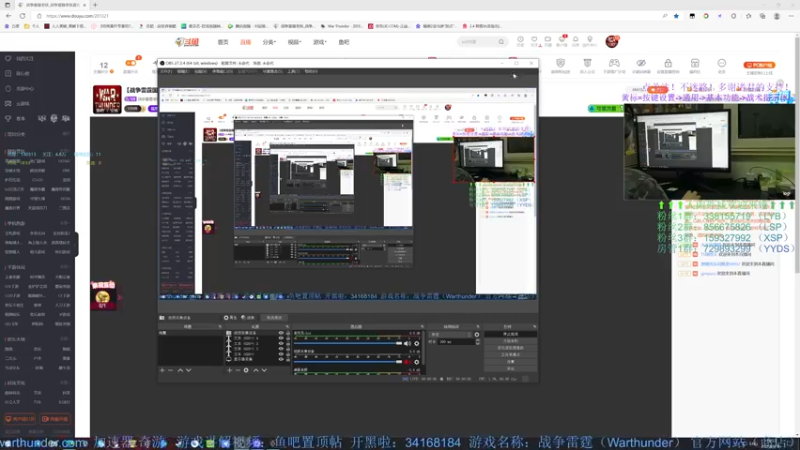The width and height of the screenshot is (800, 450).
Task: Click the Douyu user avatar
Action: click(612, 41)
